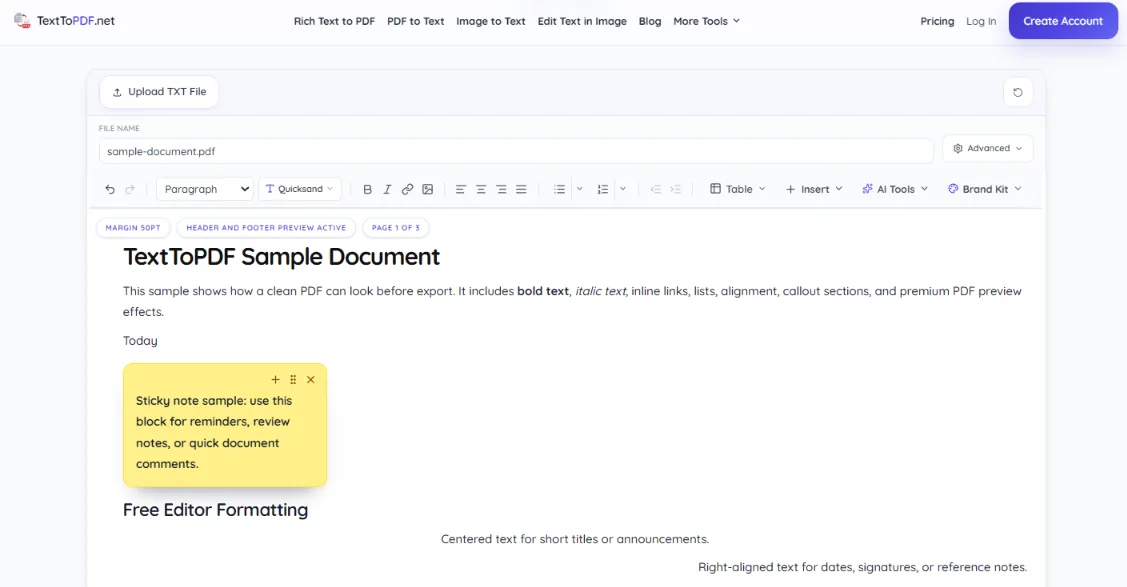Click the sticky note drag handle icon
1127x587 pixels.
click(x=293, y=379)
